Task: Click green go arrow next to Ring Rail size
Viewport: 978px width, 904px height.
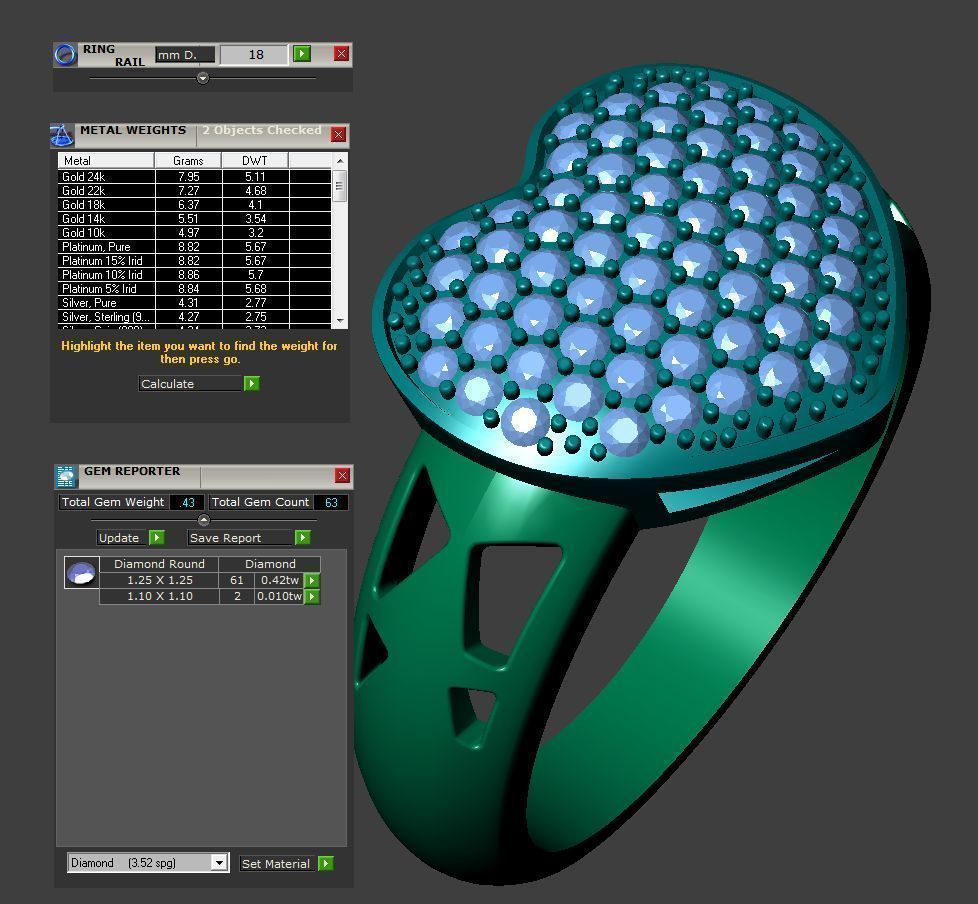Action: tap(302, 54)
